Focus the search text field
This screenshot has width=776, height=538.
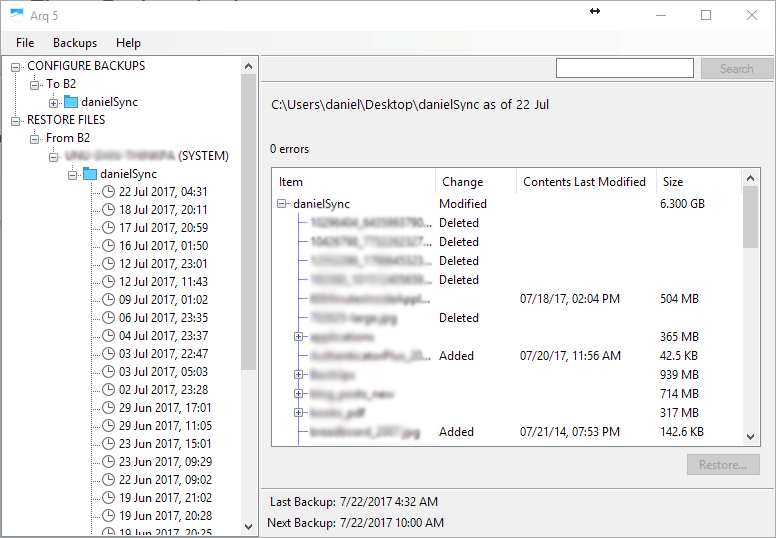coord(625,68)
